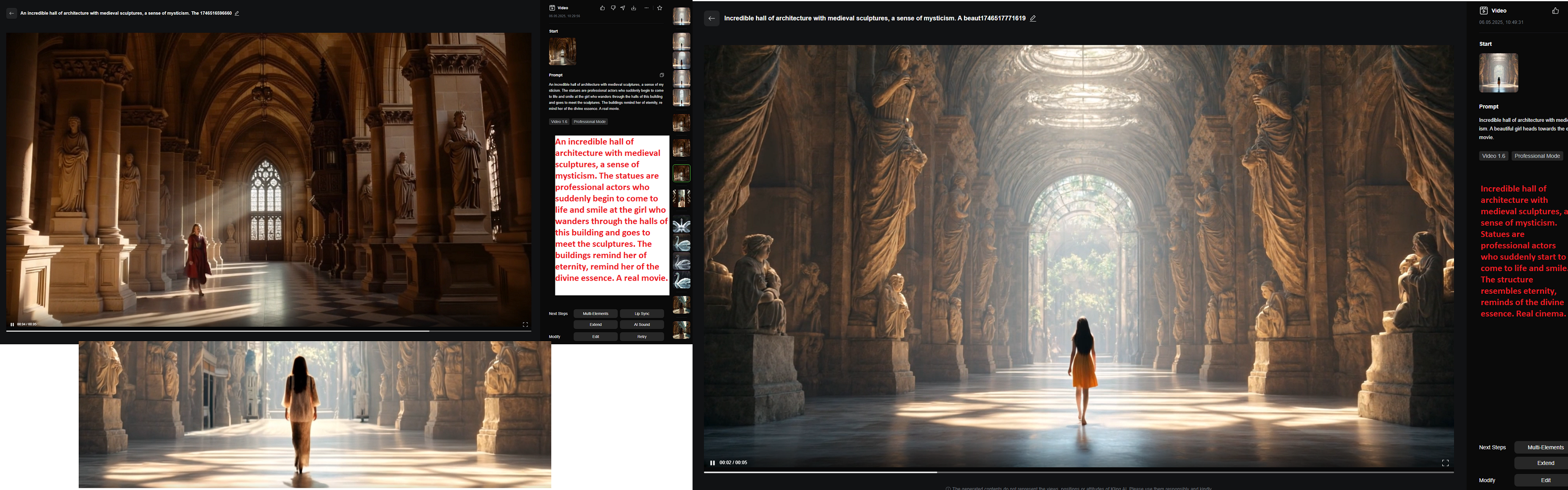The height and width of the screenshot is (490, 1568).
Task: Click back arrow button in right window
Action: pyautogui.click(x=711, y=18)
